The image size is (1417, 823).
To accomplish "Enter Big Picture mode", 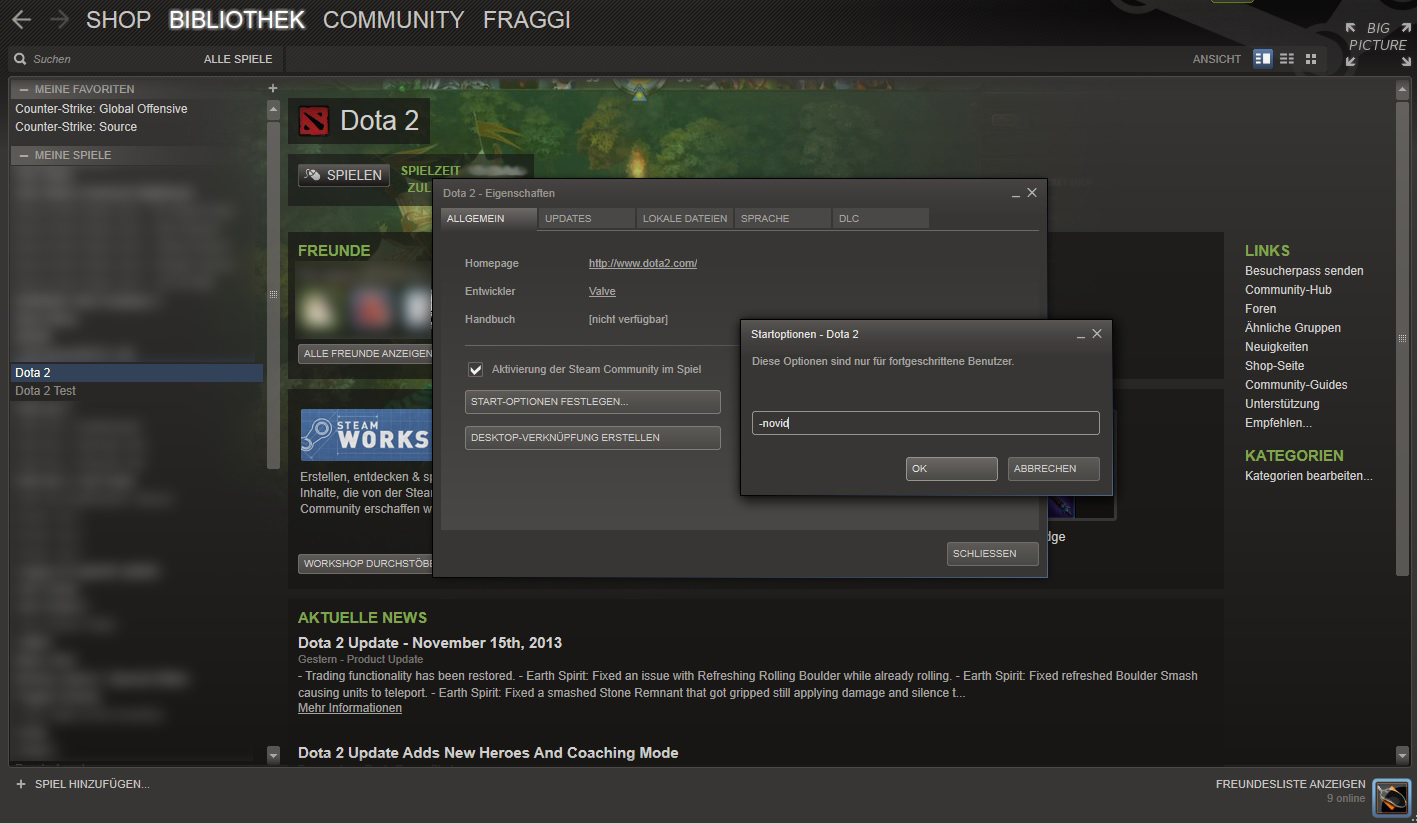I will click(x=1377, y=44).
